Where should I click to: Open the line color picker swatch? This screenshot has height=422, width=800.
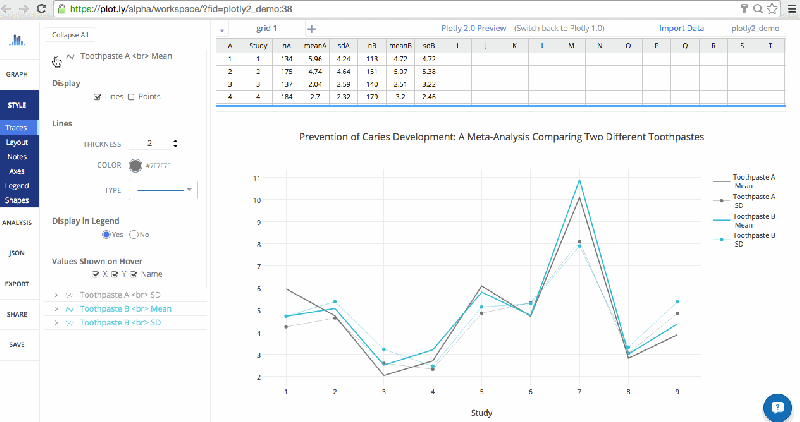pyautogui.click(x=135, y=165)
